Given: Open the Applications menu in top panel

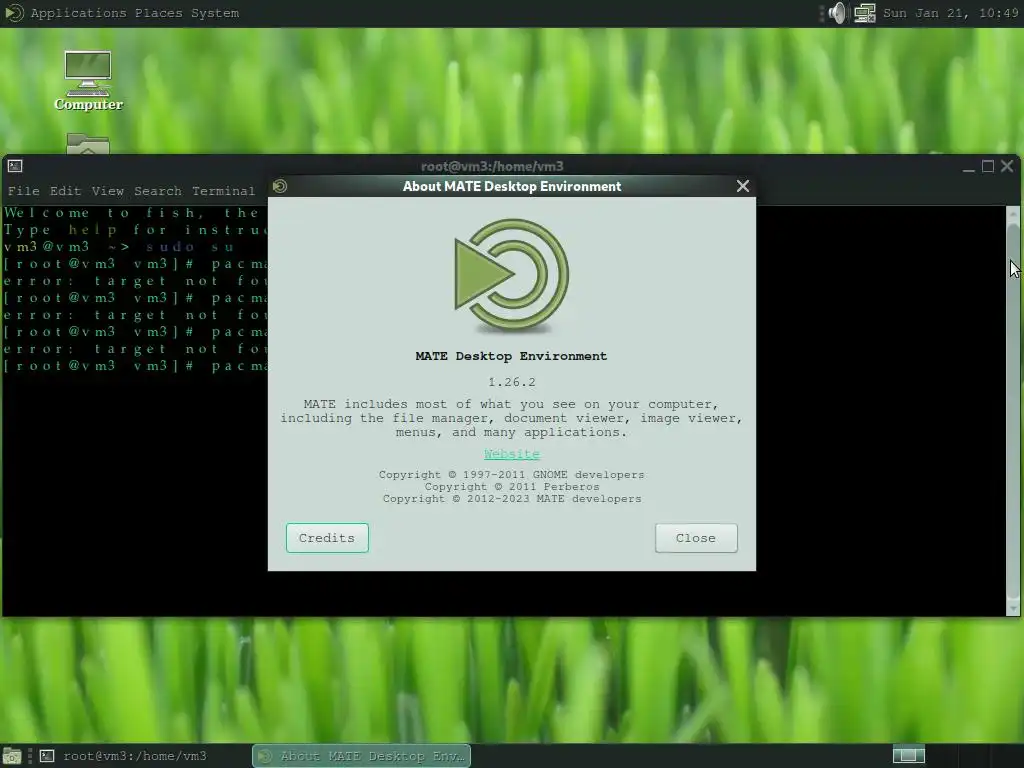Looking at the screenshot, I should 78,13.
